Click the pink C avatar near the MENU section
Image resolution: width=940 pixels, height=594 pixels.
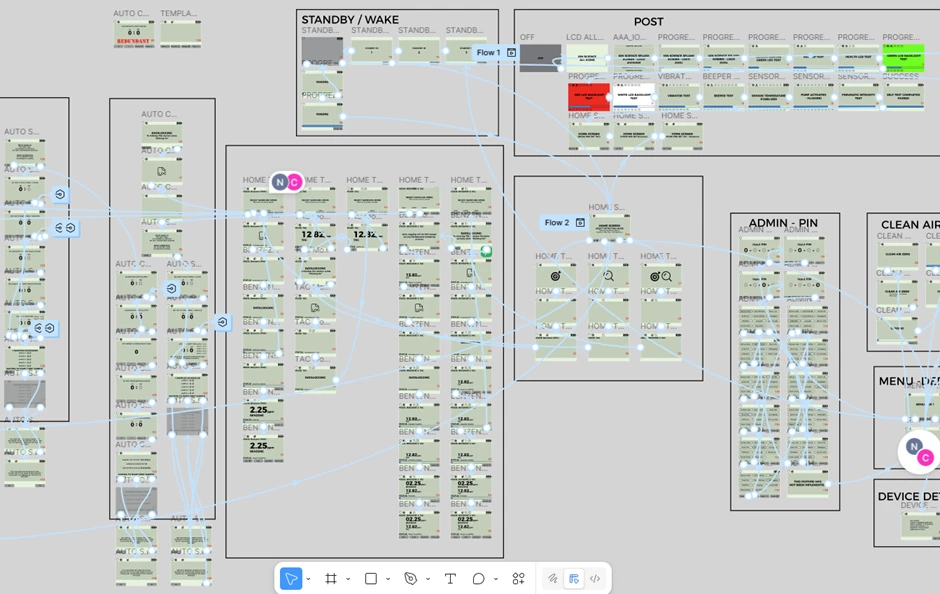click(926, 458)
